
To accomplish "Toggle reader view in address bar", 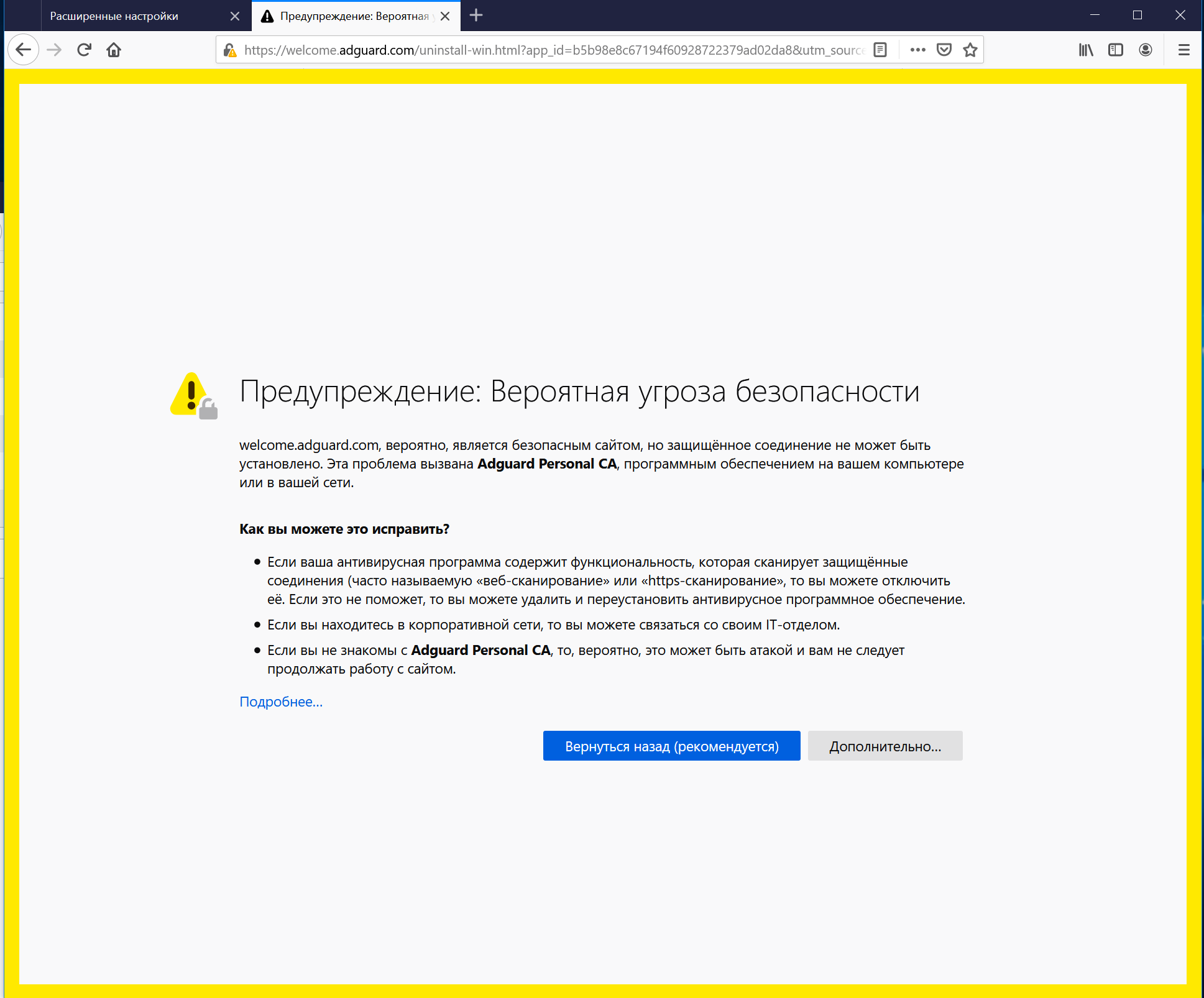I will [x=880, y=50].
